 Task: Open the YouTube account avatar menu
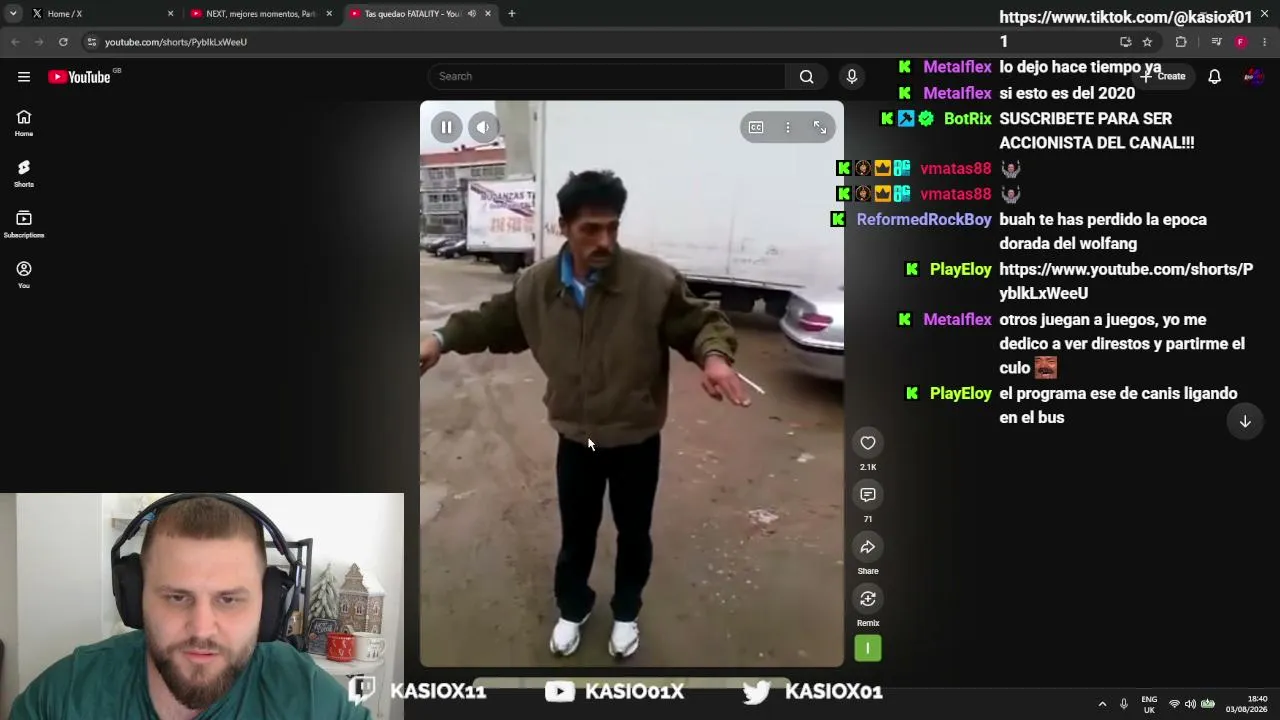[x=1253, y=77]
